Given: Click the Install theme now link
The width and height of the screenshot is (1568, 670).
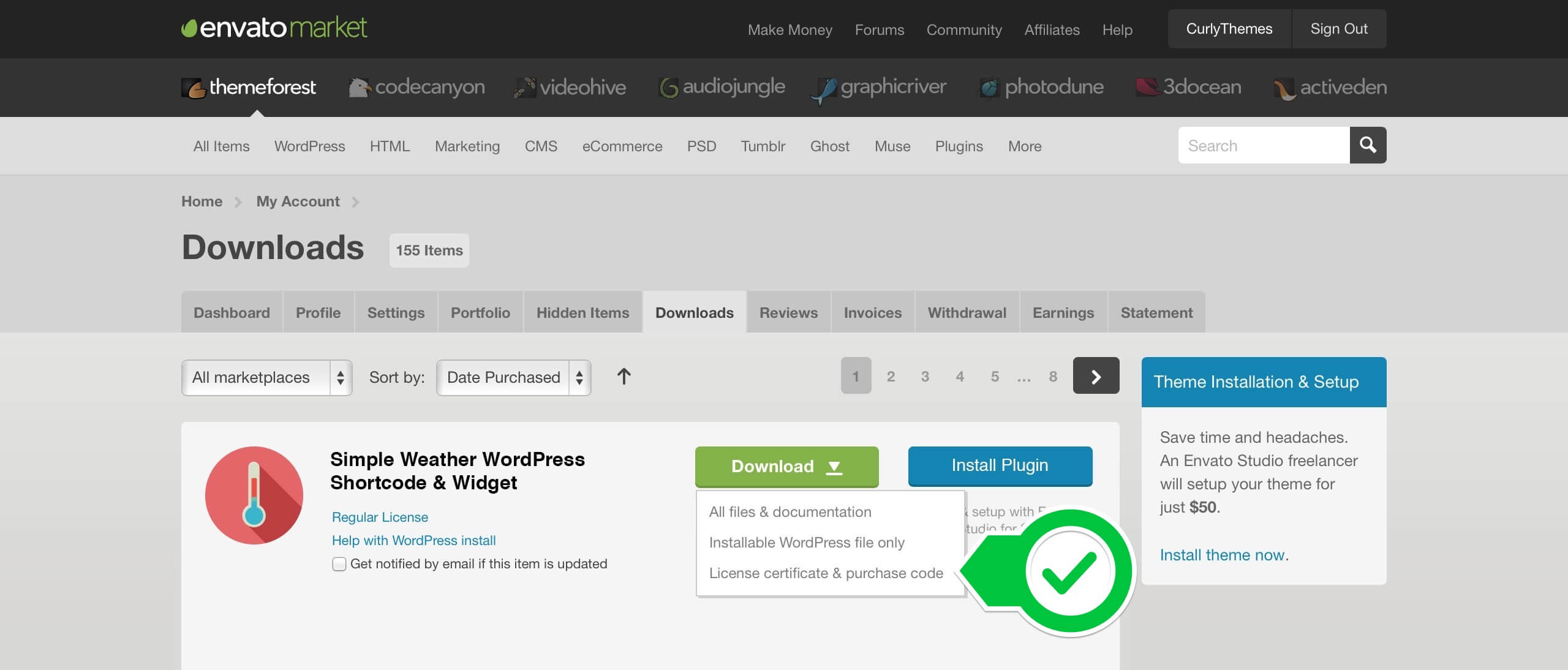Looking at the screenshot, I should point(1222,555).
